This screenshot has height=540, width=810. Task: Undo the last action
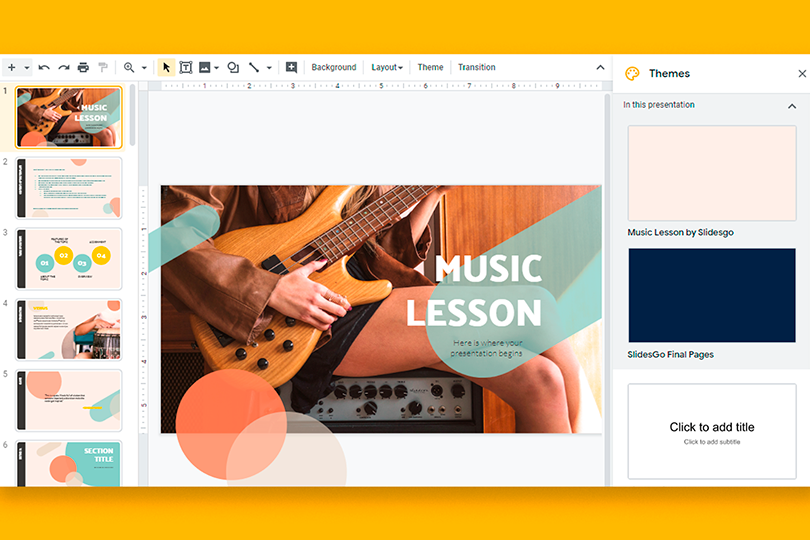point(44,67)
